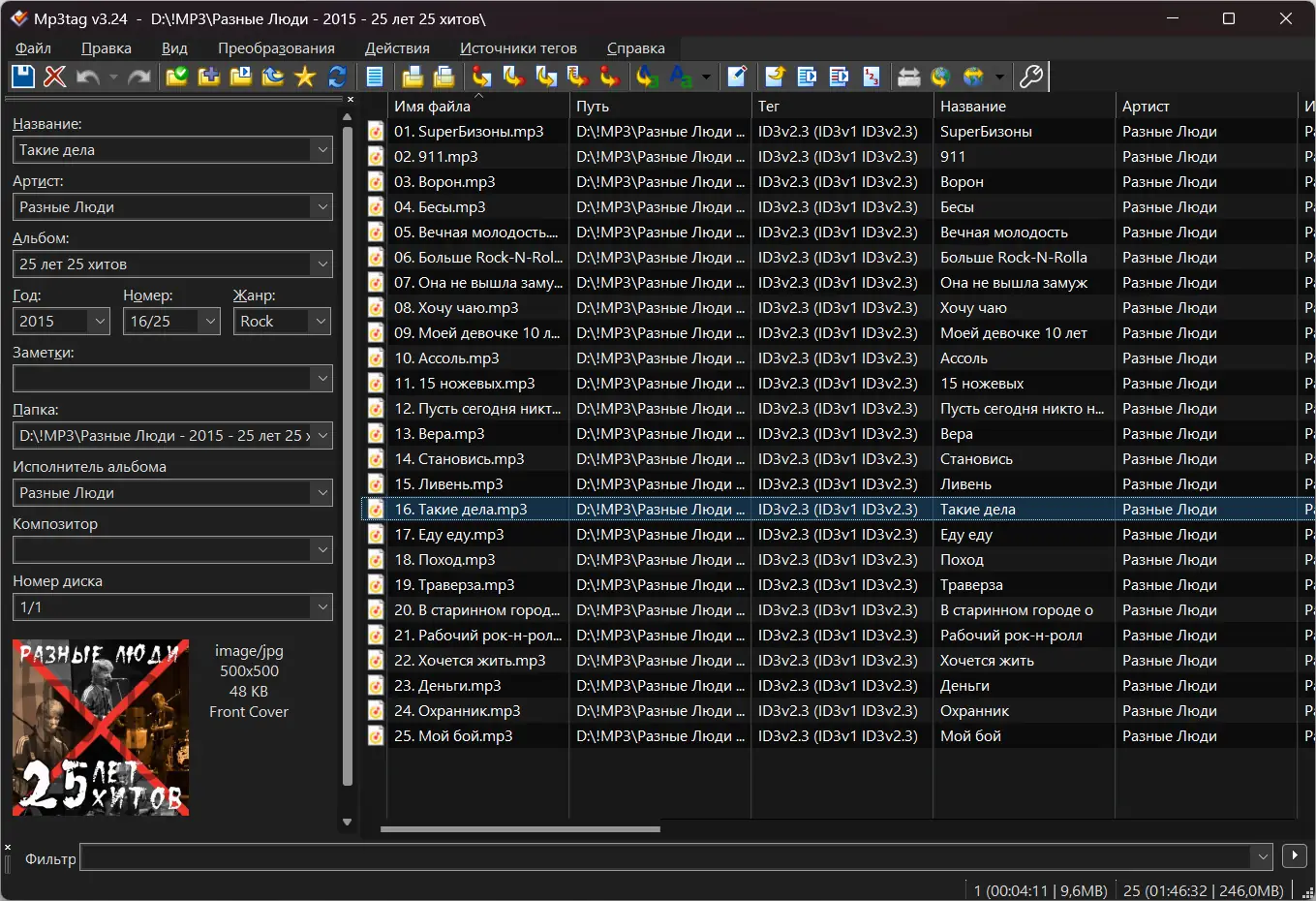Screen dimensions: 1316x901
Task: Expand the Альбом field dropdown
Action: [322, 264]
